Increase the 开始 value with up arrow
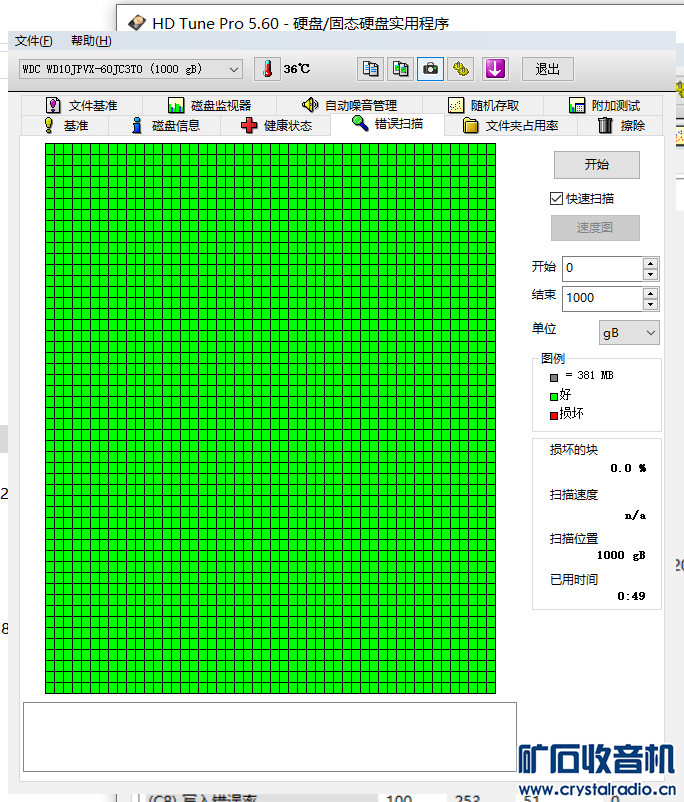Viewport: 684px width, 802px height. coord(650,263)
